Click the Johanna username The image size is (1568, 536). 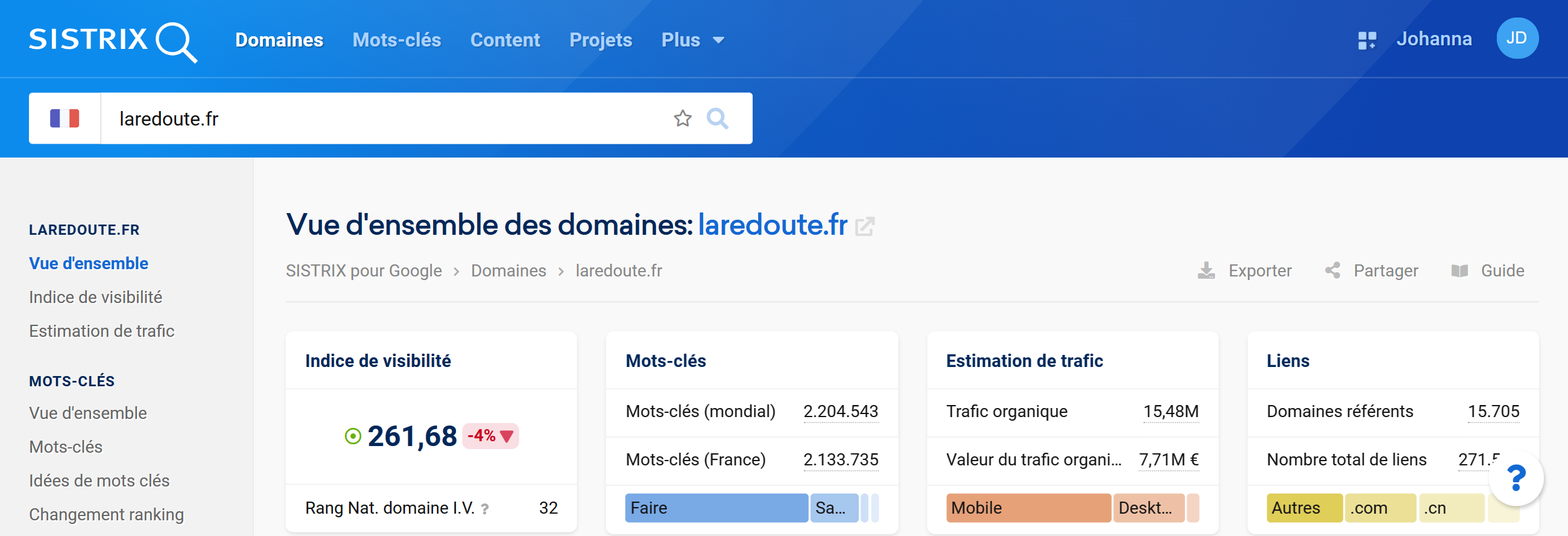pos(1434,39)
